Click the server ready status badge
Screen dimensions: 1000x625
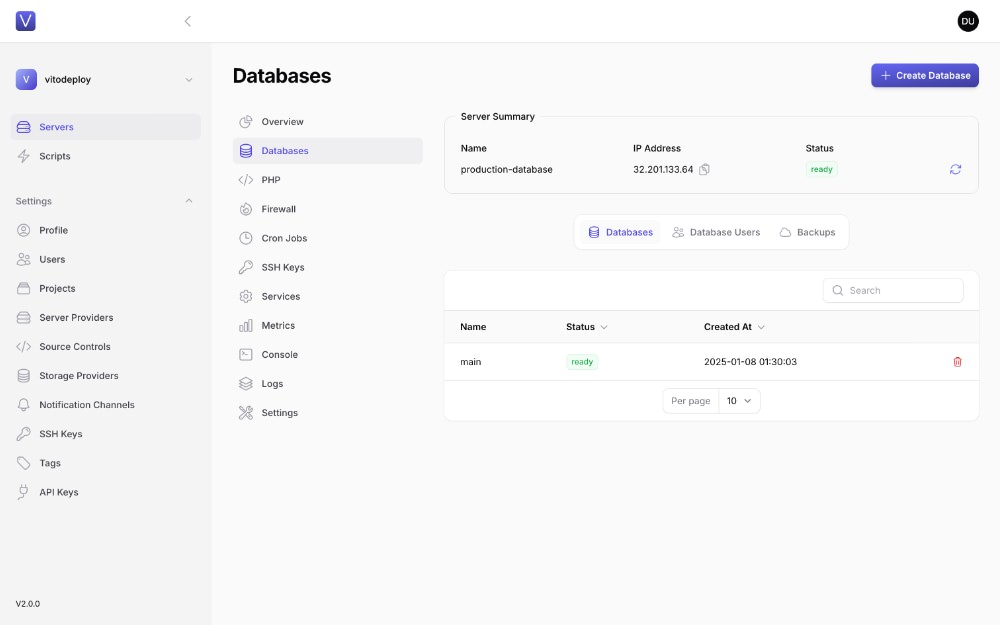point(821,170)
